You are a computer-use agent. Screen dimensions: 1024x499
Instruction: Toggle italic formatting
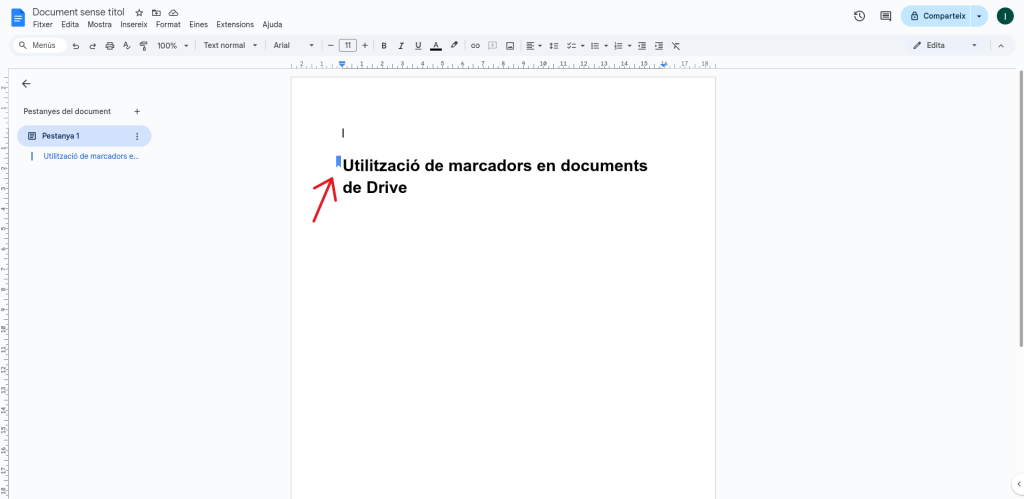(401, 46)
